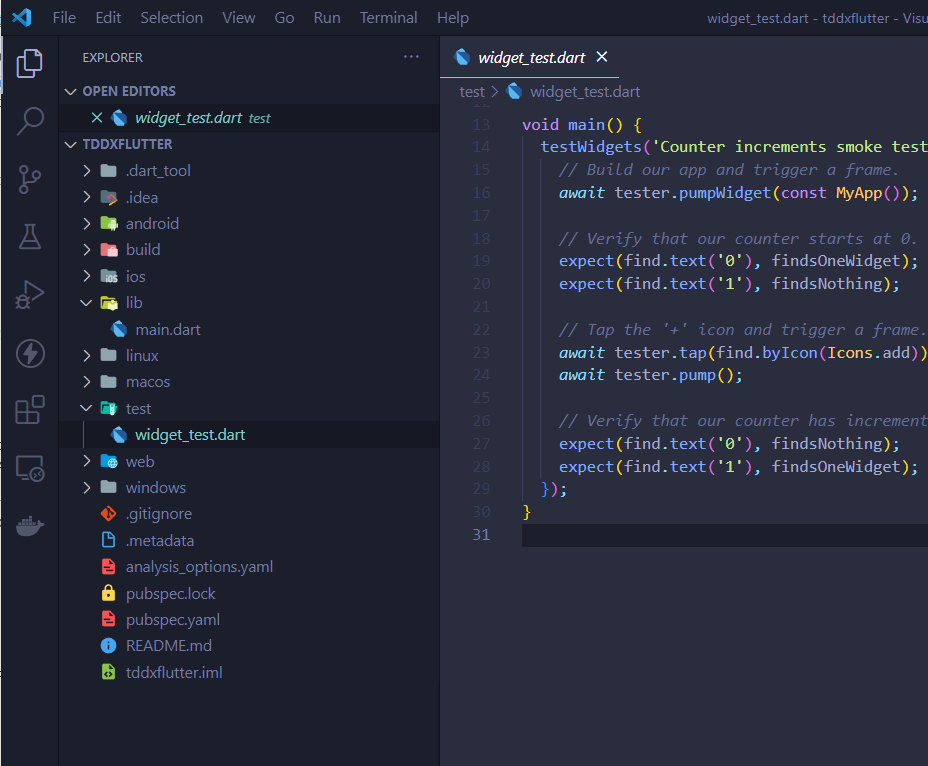Open the Extensions view
Screen dimensions: 928x766
click(x=30, y=410)
